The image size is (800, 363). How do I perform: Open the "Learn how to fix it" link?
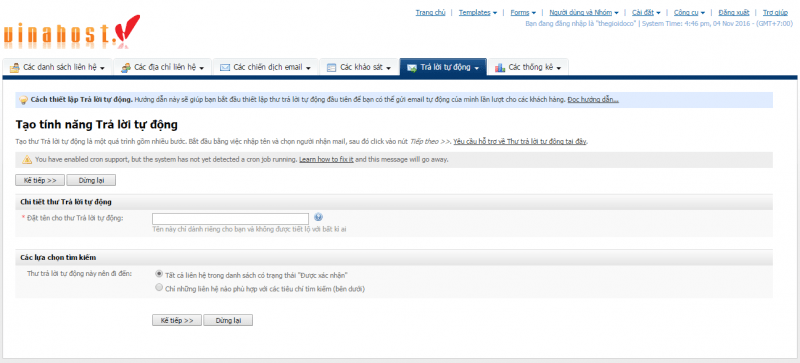click(x=326, y=160)
